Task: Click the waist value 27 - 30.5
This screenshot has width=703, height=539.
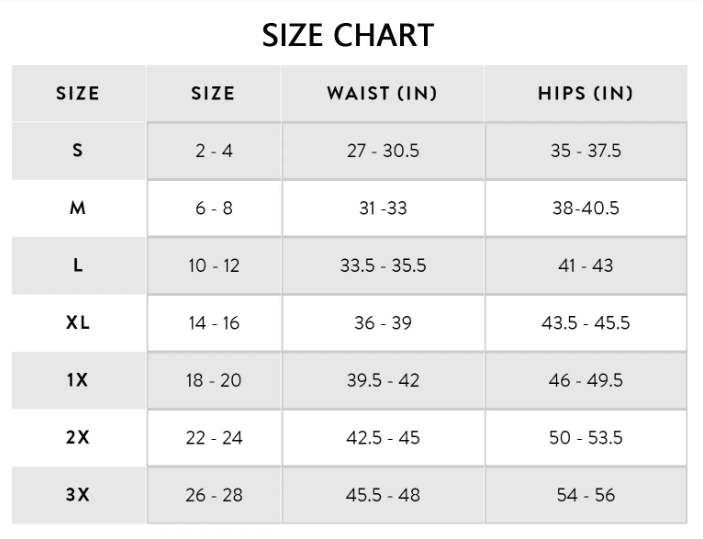Action: (x=382, y=151)
